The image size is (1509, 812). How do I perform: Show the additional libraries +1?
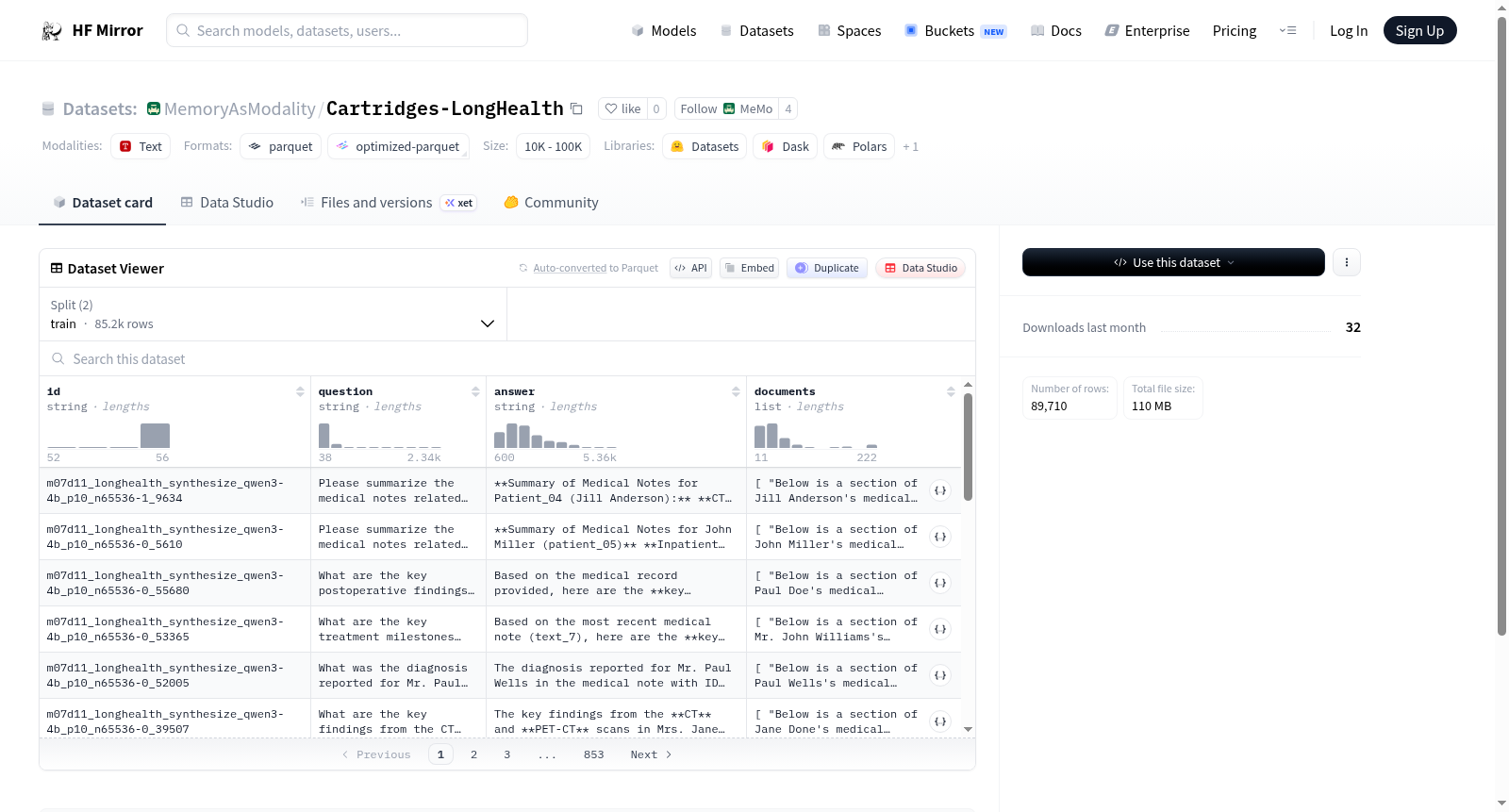pyautogui.click(x=910, y=147)
